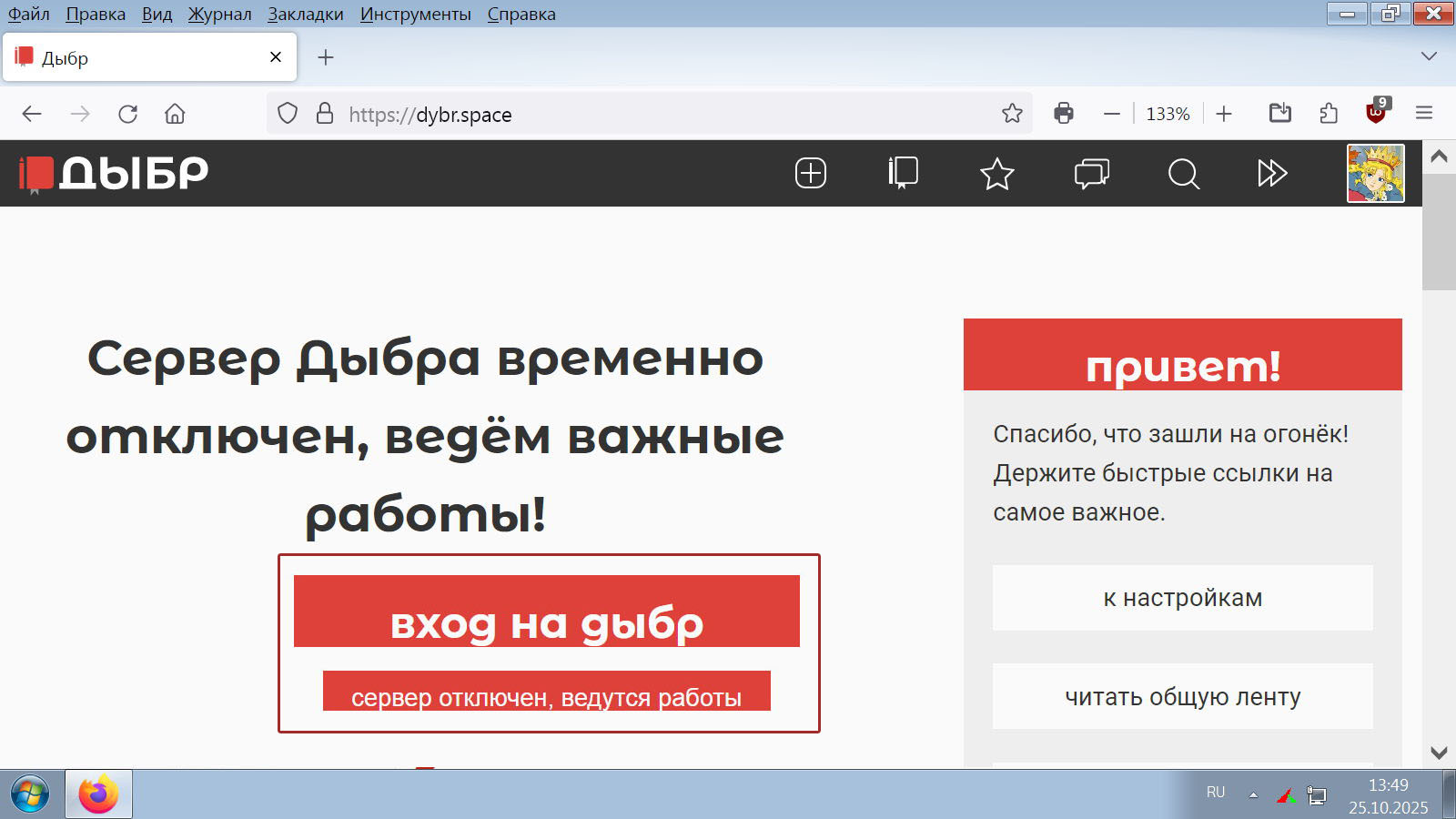Screen dimensions: 1456x819
Task: Show hidden system tray icons
Action: pos(1253,794)
